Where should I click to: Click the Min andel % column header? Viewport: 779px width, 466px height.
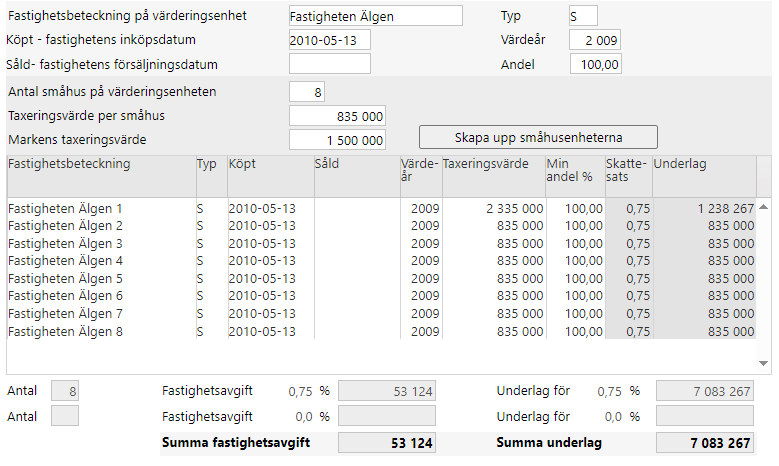coord(575,176)
